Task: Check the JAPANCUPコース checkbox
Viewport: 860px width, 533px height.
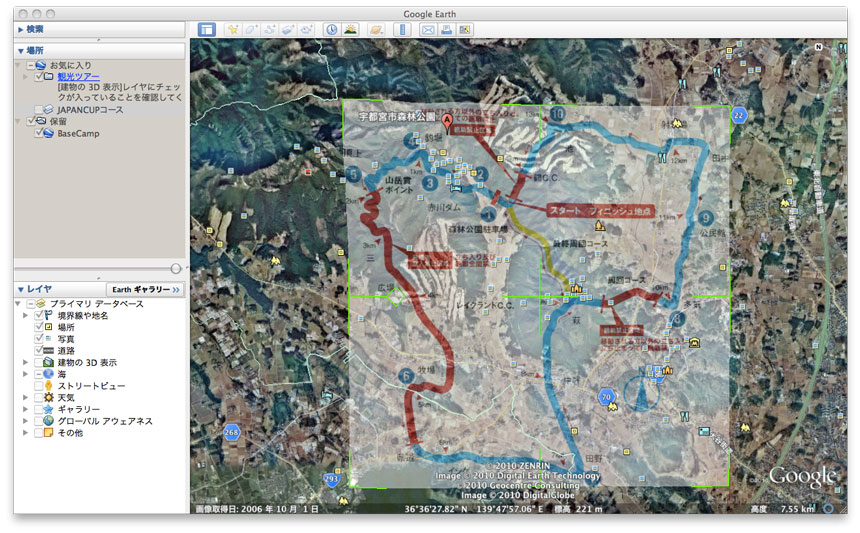Action: [39, 110]
